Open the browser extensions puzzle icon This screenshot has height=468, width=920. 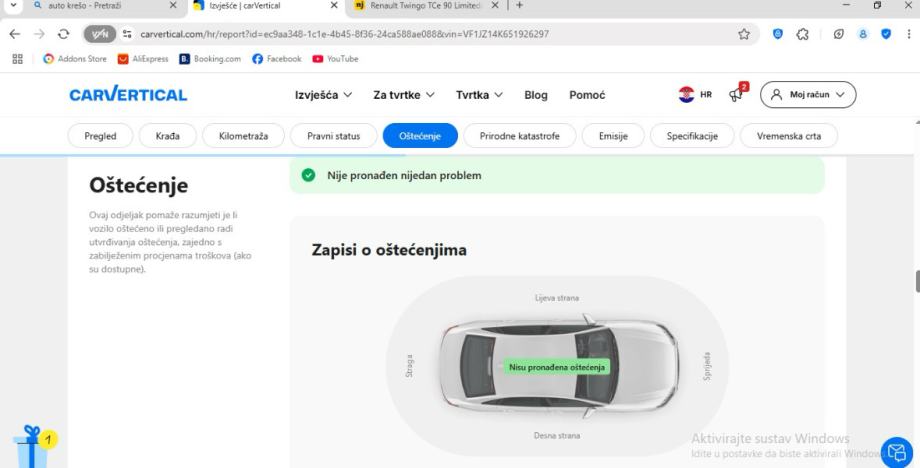[x=801, y=34]
